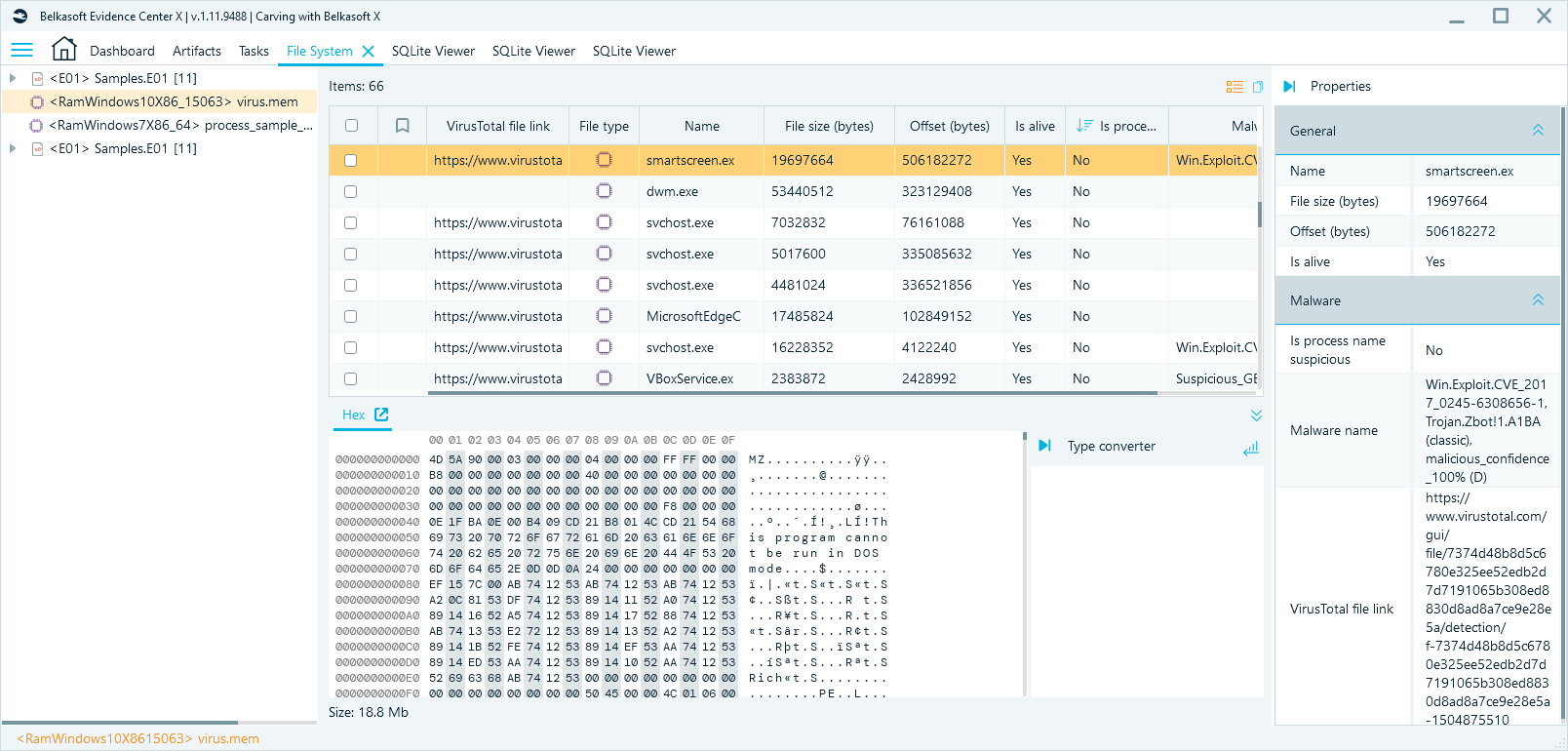
Task: Open the VirusTotal link for the VBoxService.ex row
Action: (498, 378)
